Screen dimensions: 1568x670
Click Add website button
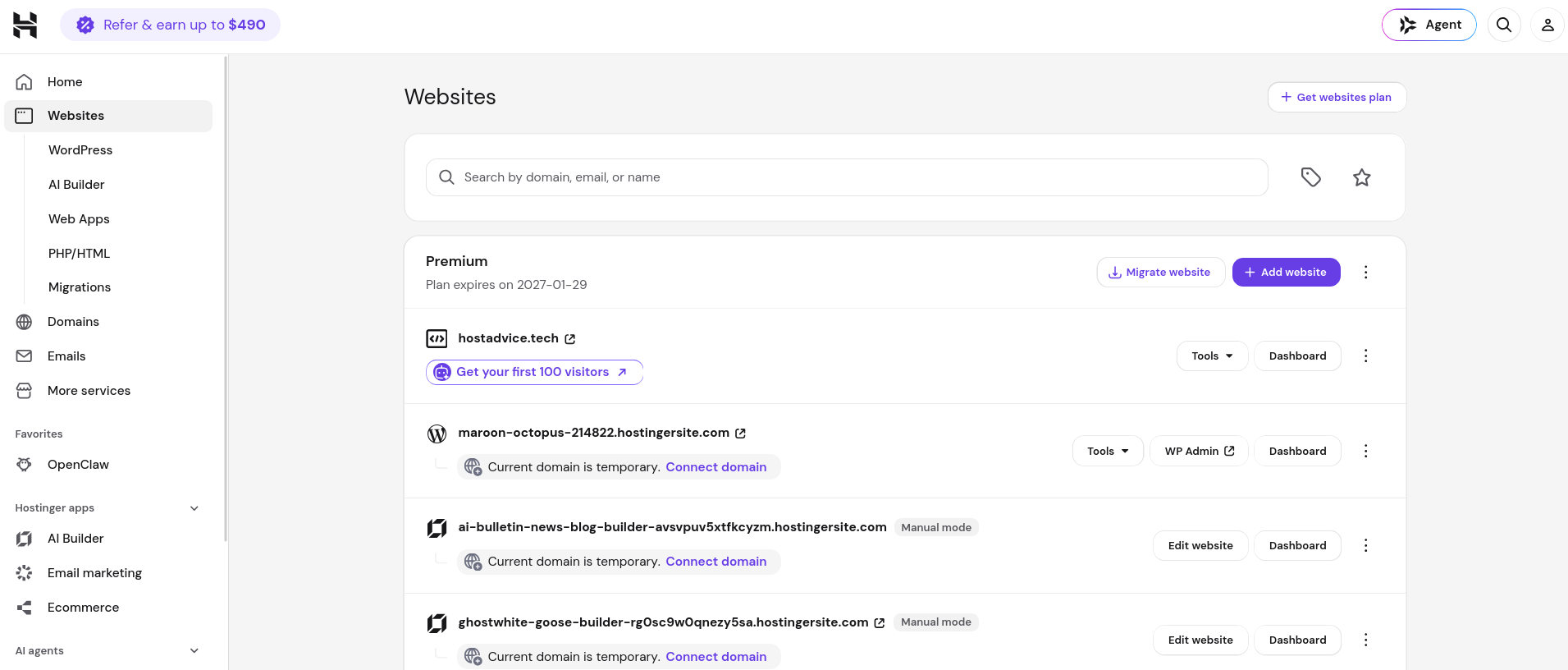(x=1286, y=272)
